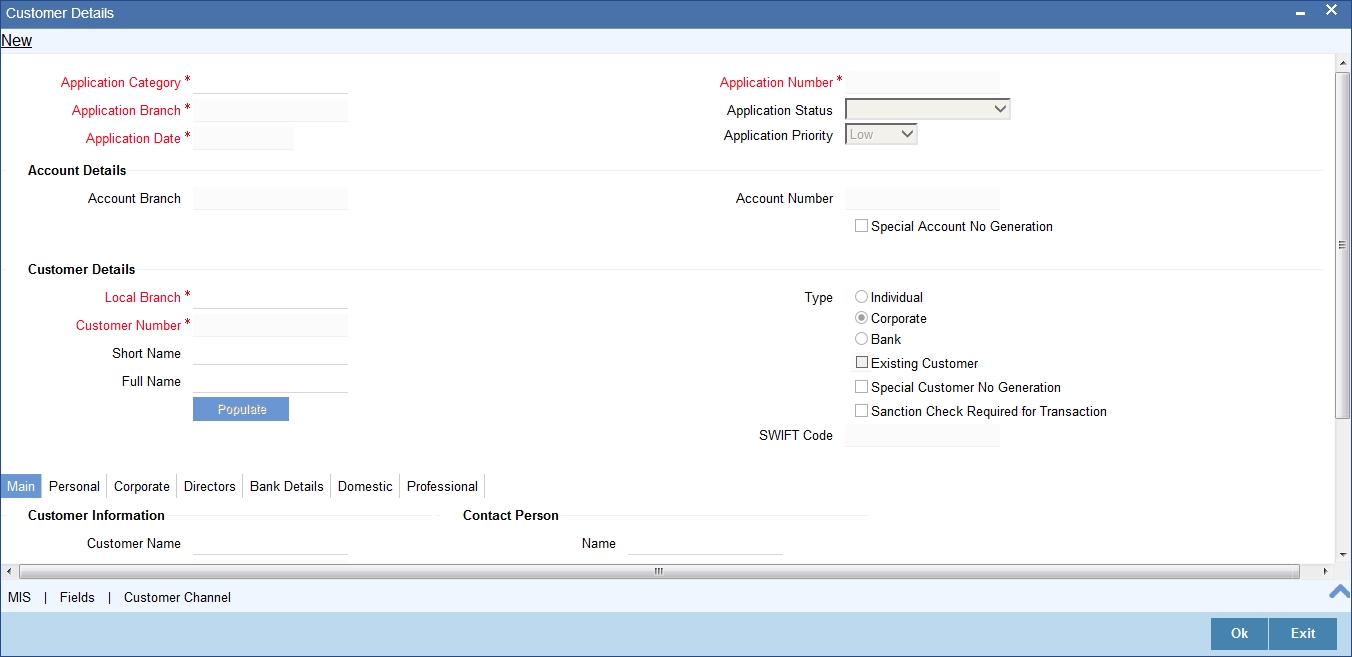Focus the Application Branch field

tap(270, 110)
